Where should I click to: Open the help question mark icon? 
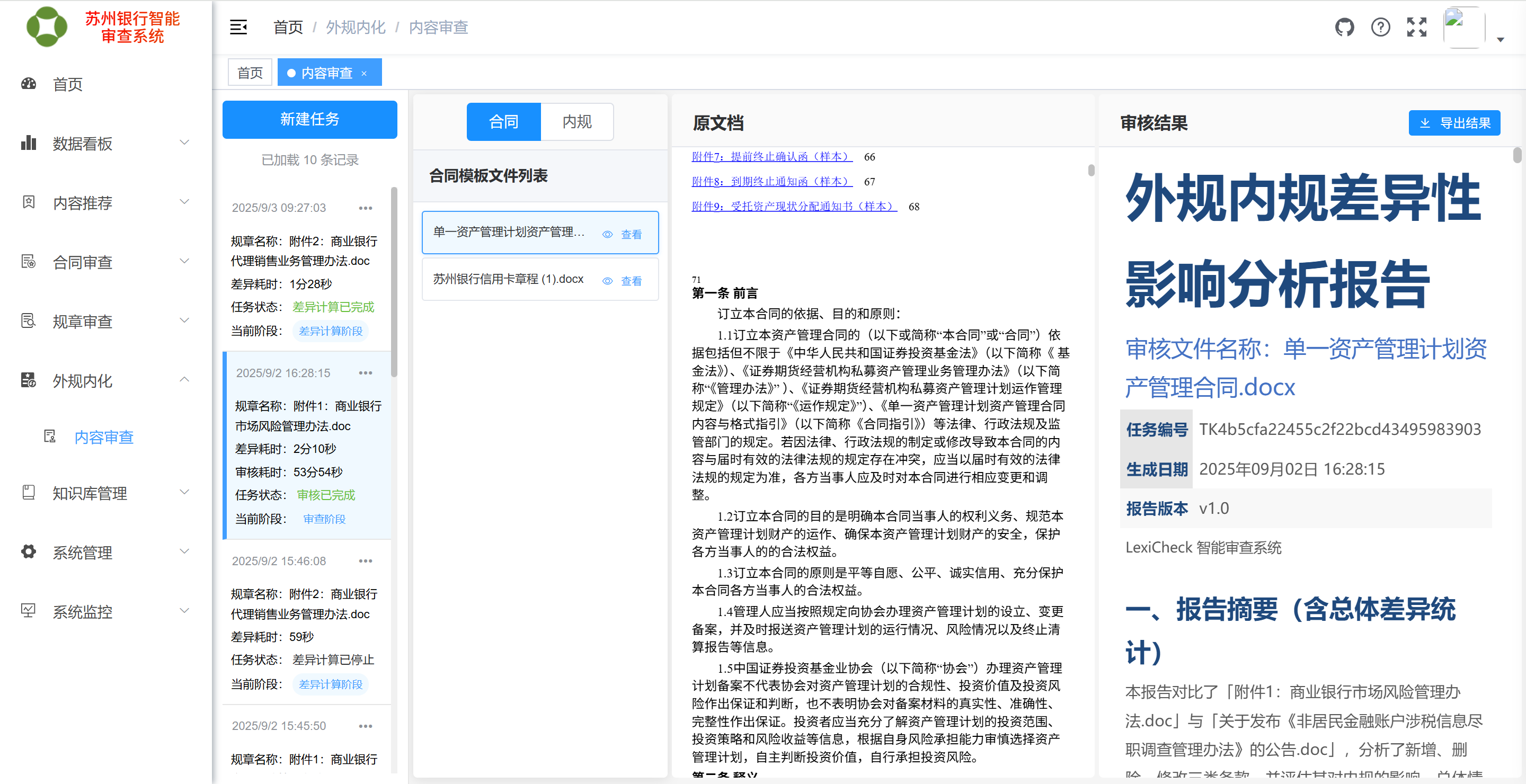[x=1380, y=27]
